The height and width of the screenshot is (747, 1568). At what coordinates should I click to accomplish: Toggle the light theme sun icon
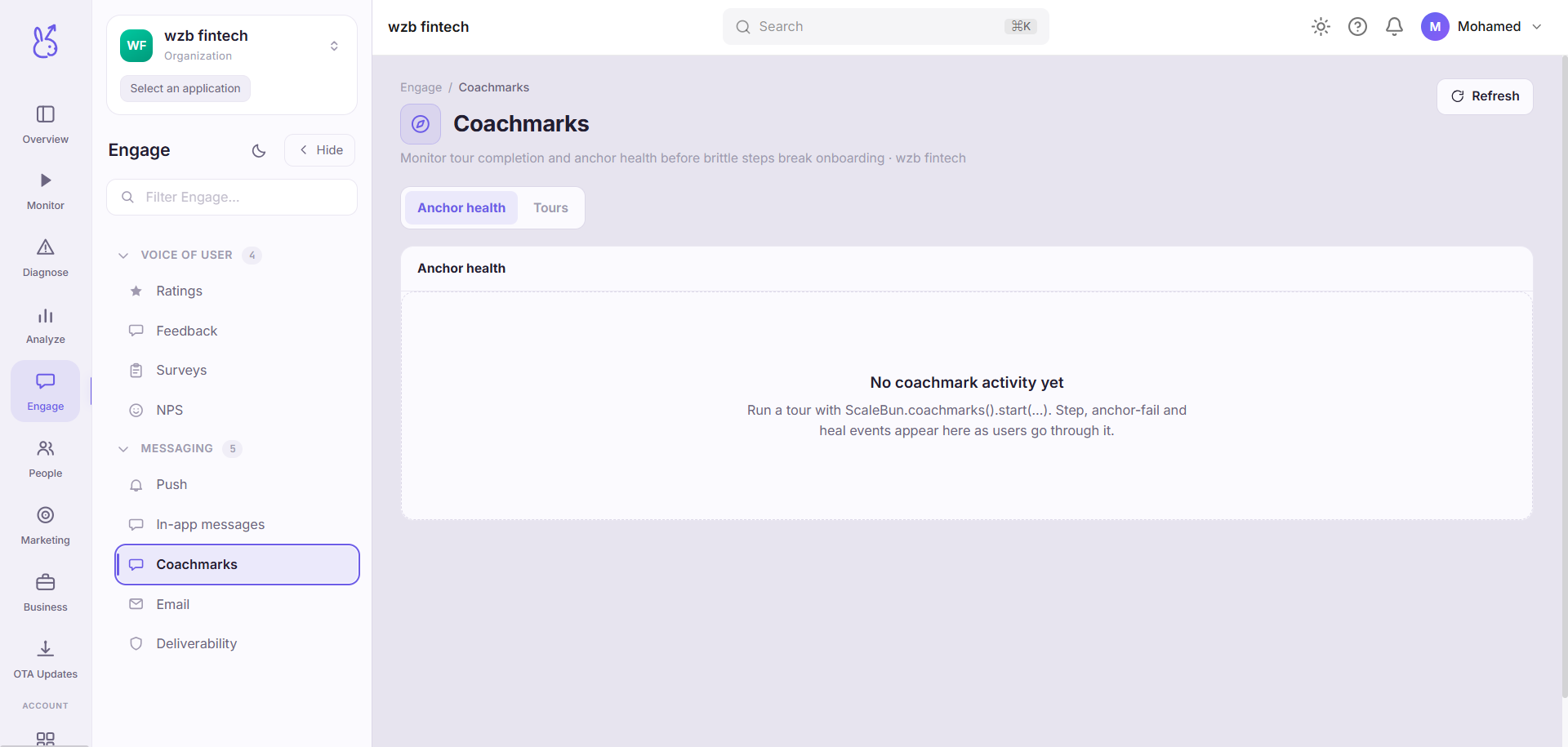coord(1321,27)
